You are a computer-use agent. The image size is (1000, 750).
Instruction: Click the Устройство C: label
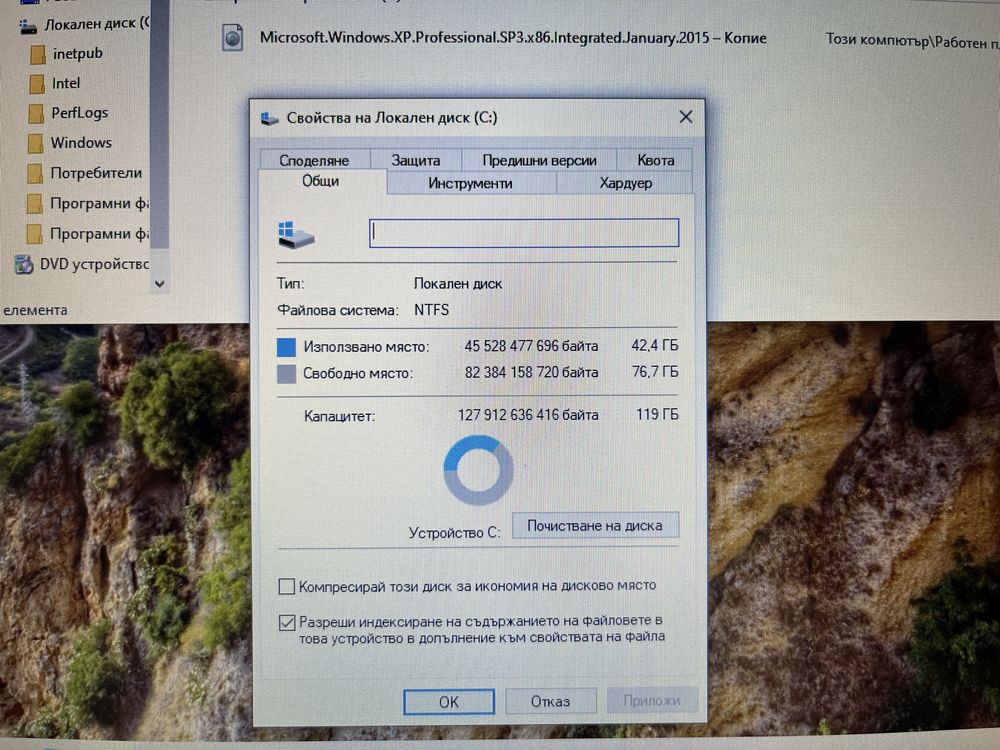pos(455,533)
